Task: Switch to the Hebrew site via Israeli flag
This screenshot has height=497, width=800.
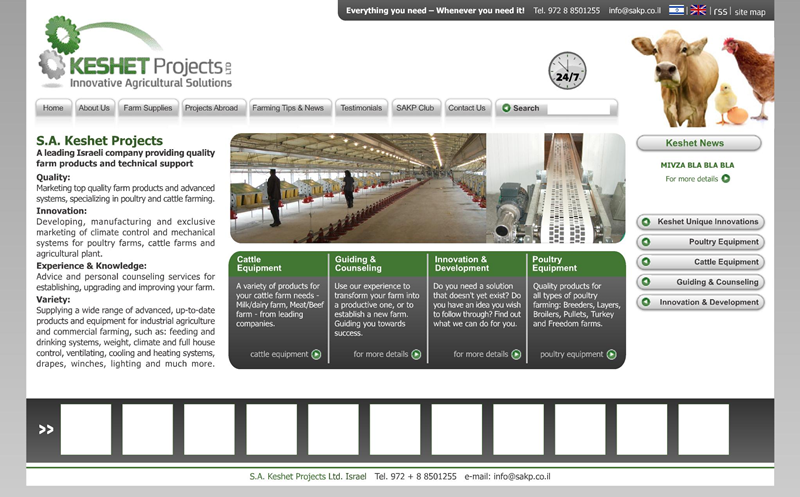Action: point(677,10)
